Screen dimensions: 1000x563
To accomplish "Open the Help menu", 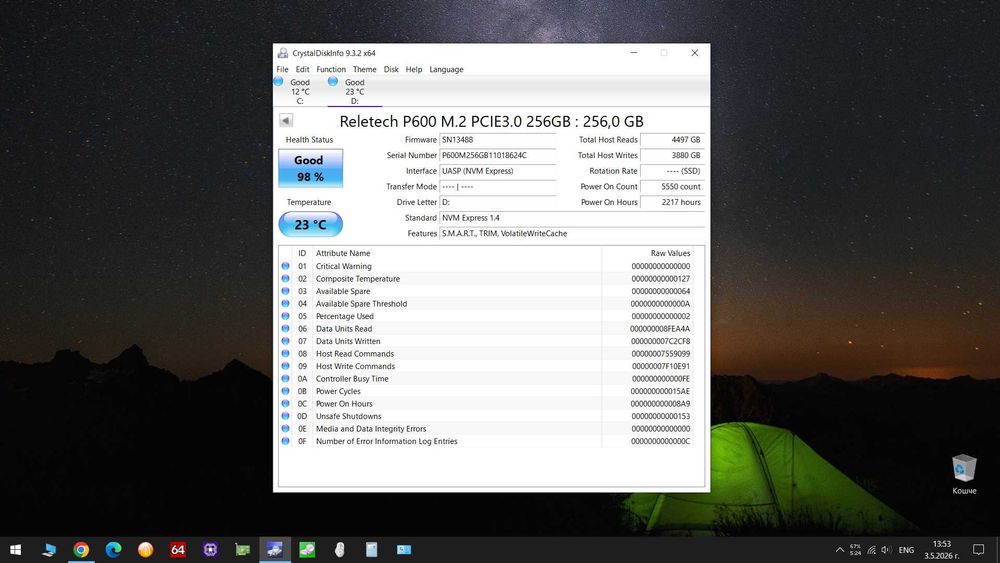I will click(414, 69).
